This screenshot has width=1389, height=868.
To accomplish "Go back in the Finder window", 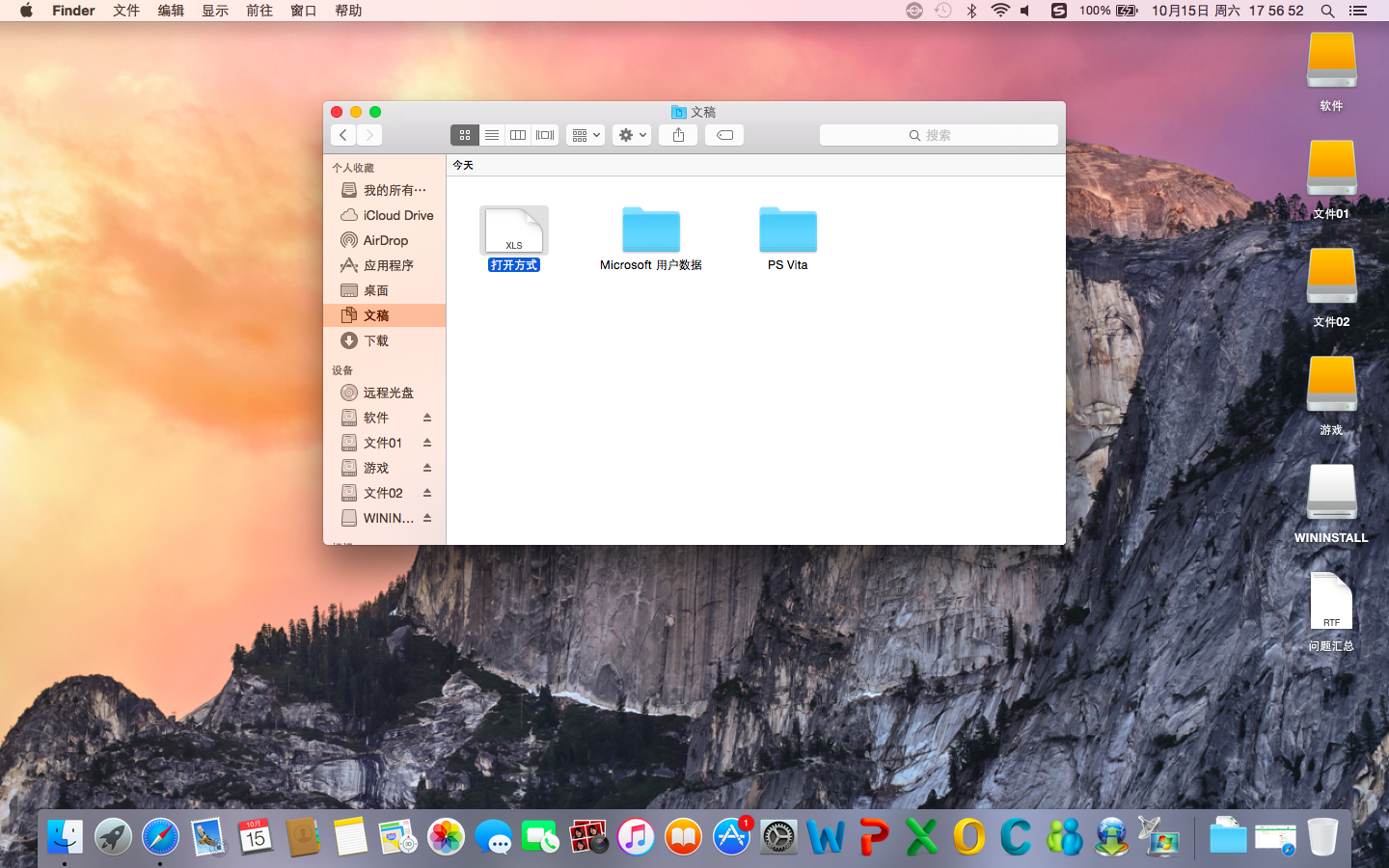I will pyautogui.click(x=343, y=135).
